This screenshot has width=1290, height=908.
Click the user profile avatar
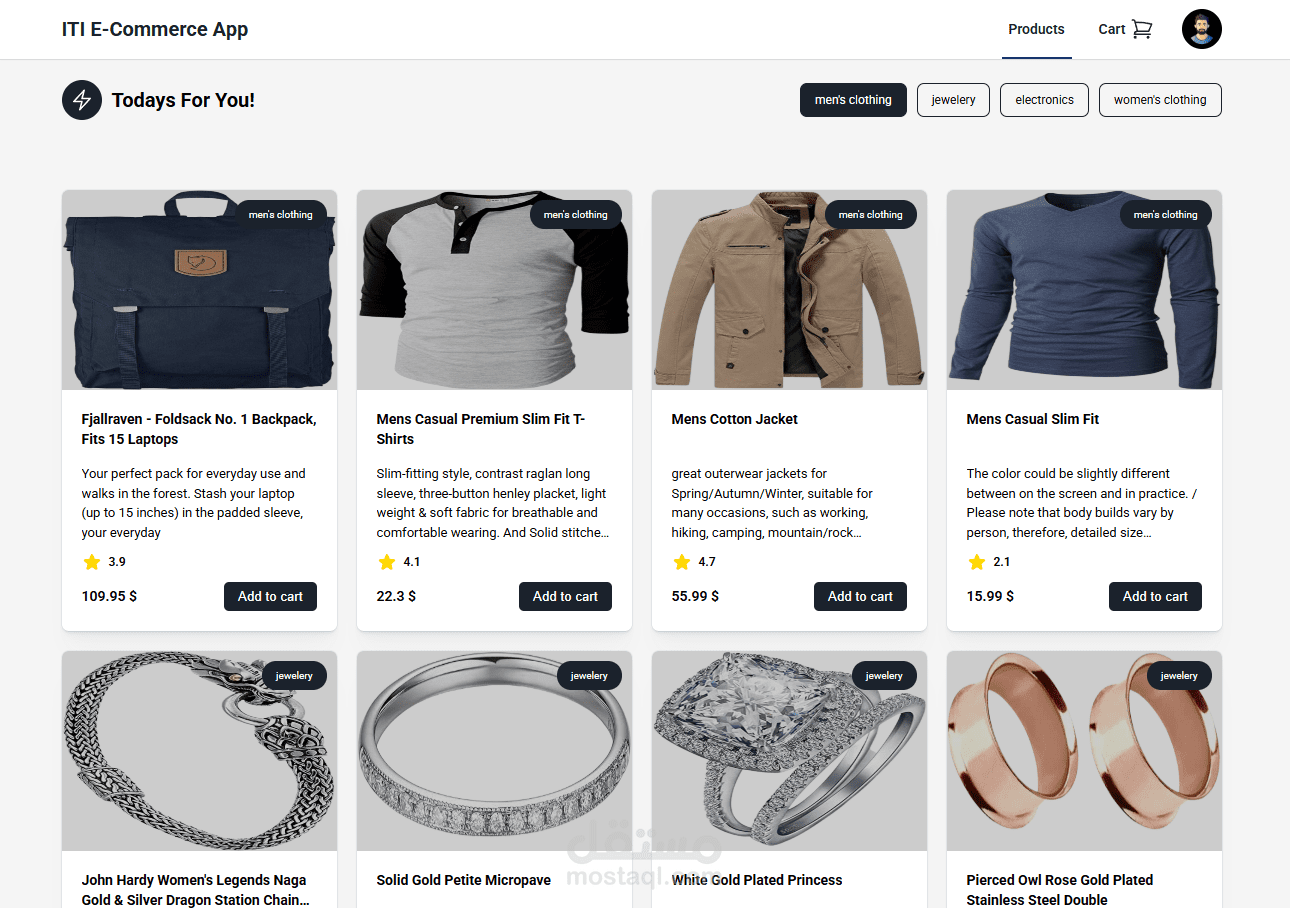tap(1201, 29)
